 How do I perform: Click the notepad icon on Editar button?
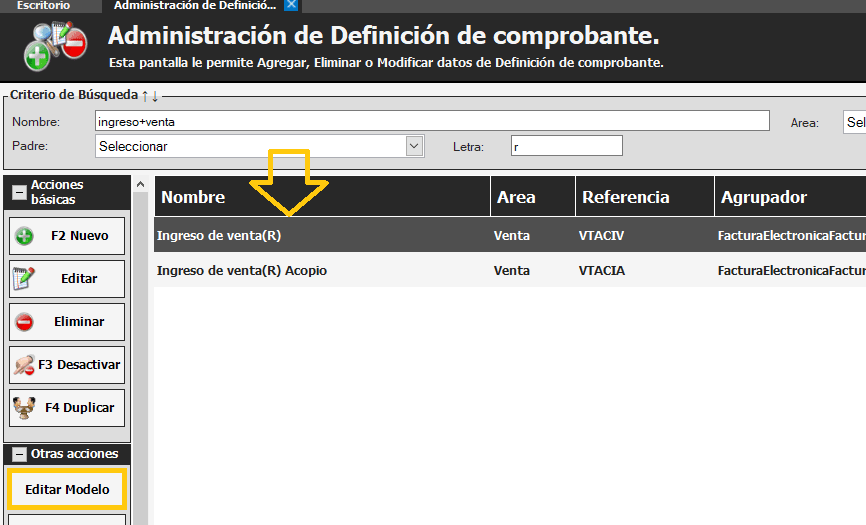coord(25,279)
